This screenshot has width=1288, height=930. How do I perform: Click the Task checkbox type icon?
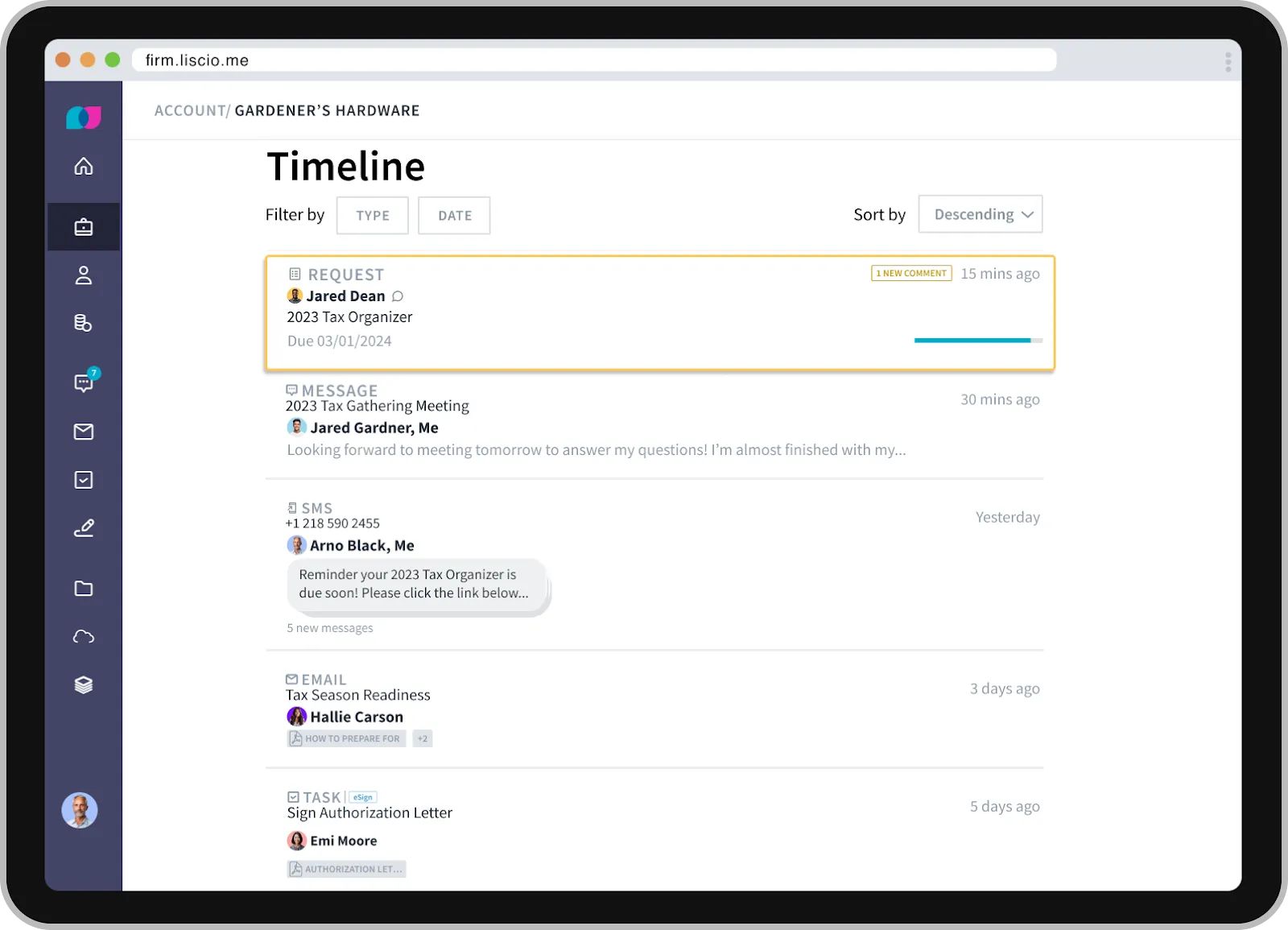(293, 797)
